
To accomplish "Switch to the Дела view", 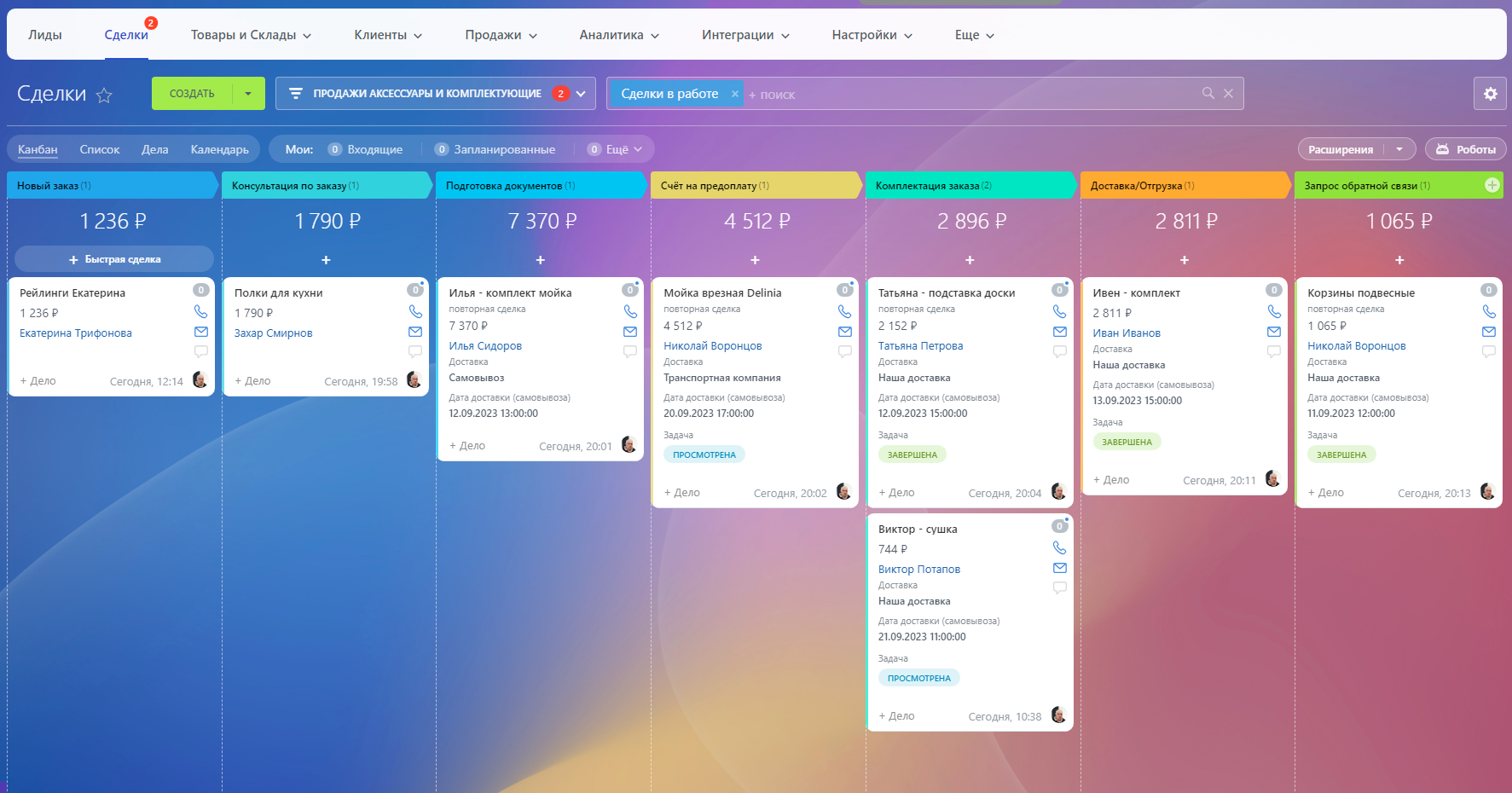I will [x=155, y=149].
